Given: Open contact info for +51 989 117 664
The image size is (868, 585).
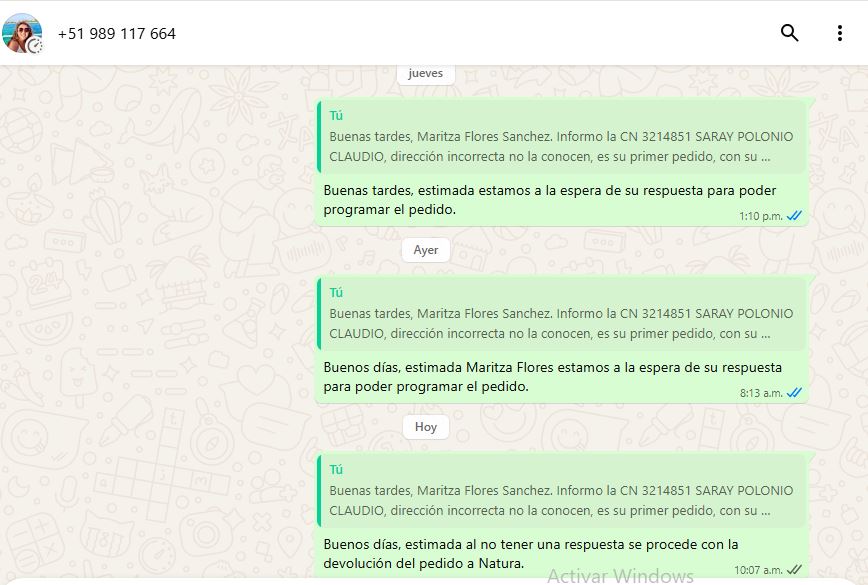Looking at the screenshot, I should [117, 34].
